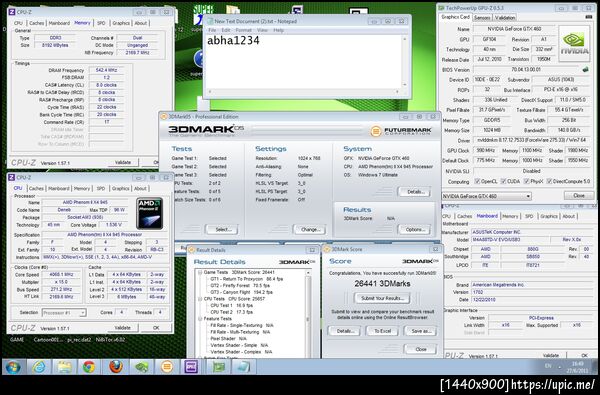The height and width of the screenshot is (395, 600).
Task: Click the Notepad vertical scrollbar
Action: (x=404, y=62)
